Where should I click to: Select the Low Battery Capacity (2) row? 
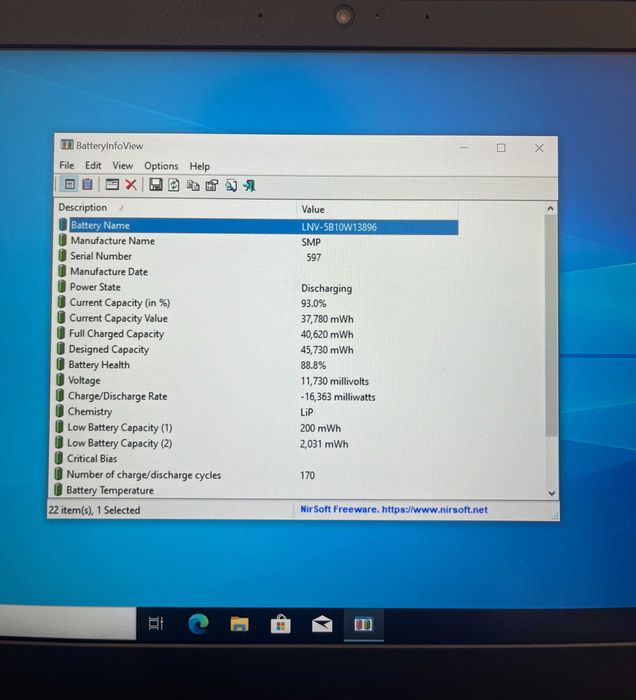click(x=257, y=443)
